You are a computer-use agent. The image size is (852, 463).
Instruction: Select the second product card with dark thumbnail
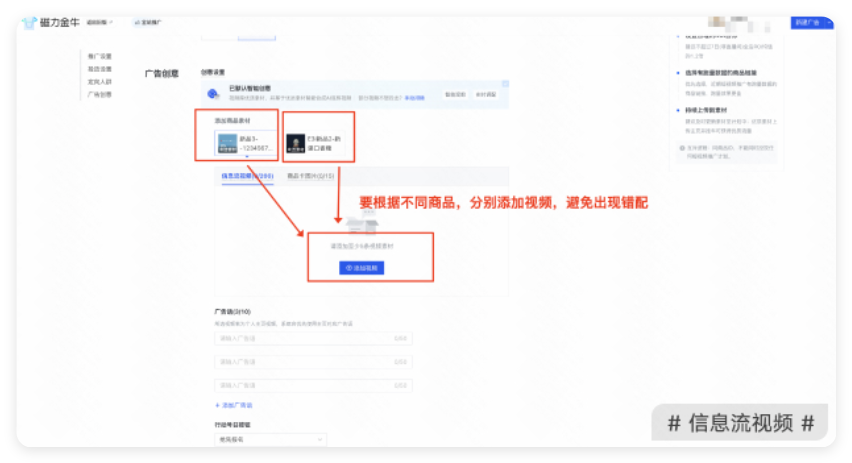pos(315,143)
